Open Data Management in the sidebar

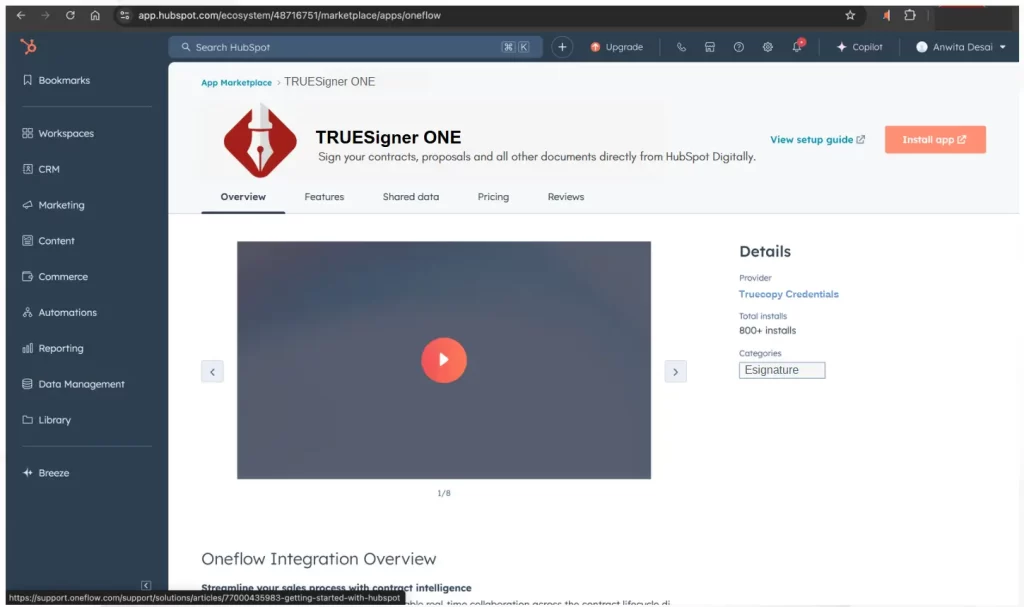pyautogui.click(x=73, y=384)
